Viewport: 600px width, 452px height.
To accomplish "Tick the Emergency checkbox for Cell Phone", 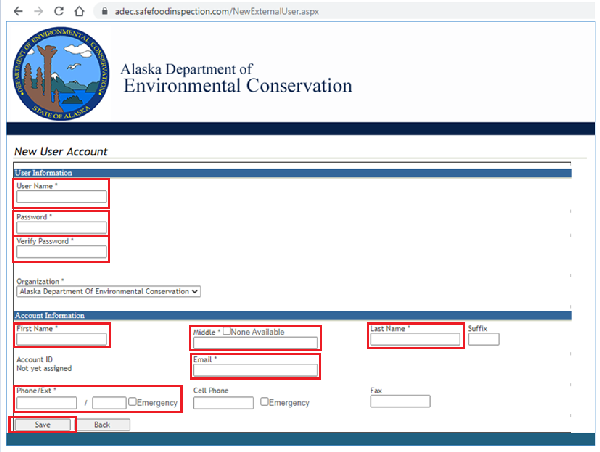I will (x=265, y=402).
